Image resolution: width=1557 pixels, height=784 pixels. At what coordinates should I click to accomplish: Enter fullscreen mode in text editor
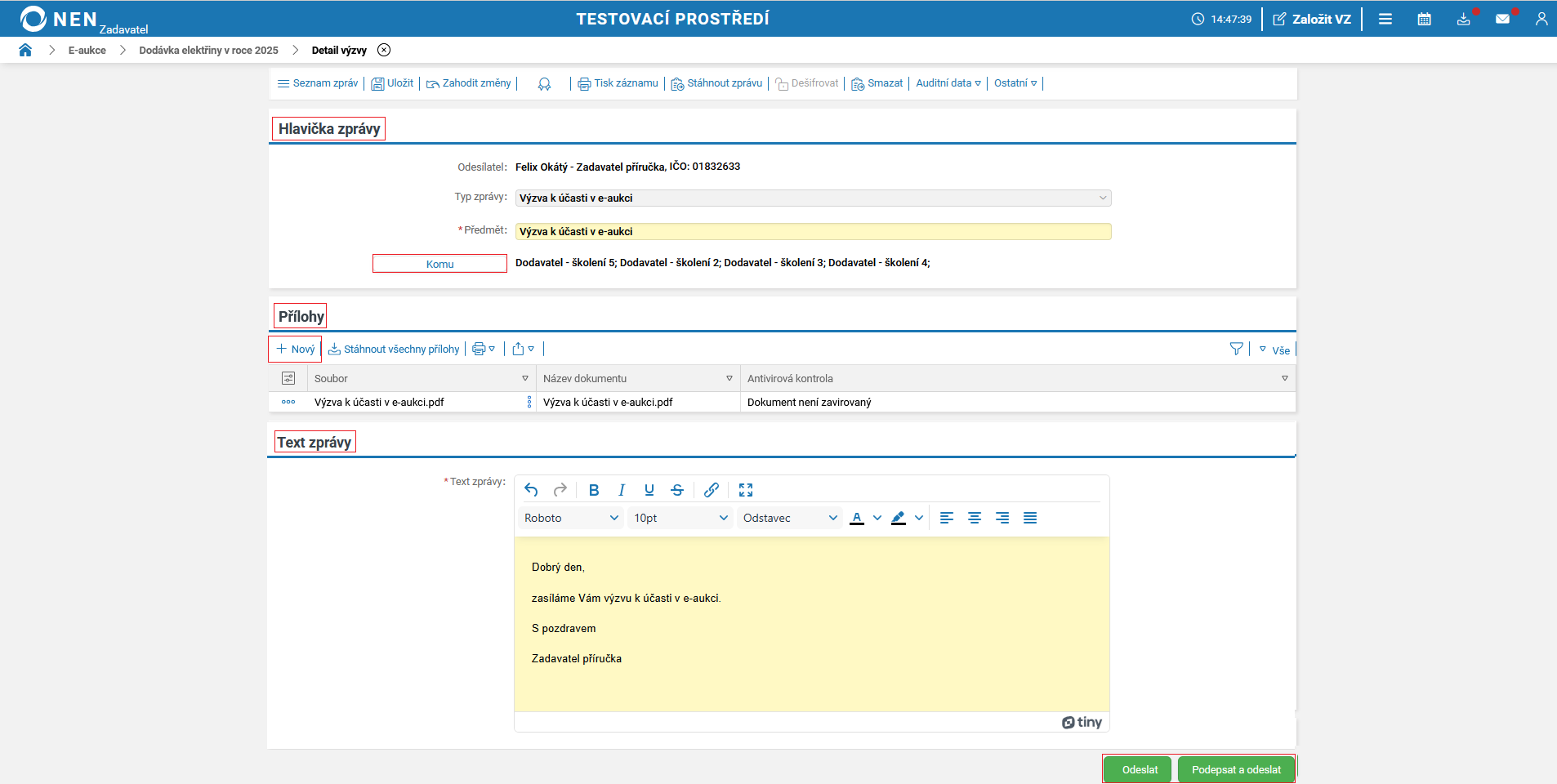[x=746, y=490]
